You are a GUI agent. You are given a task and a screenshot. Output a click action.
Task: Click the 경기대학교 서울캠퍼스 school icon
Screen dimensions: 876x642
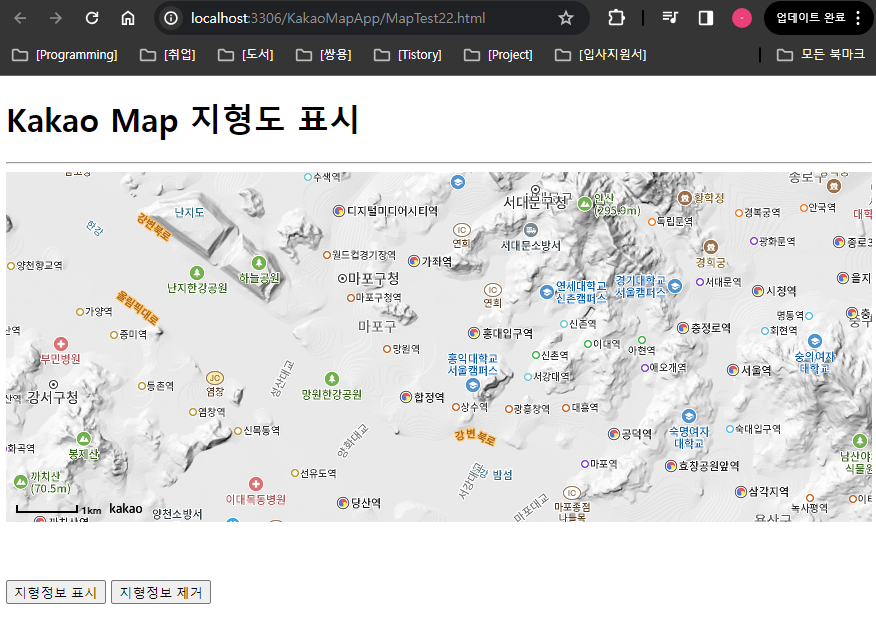pyautogui.click(x=675, y=286)
